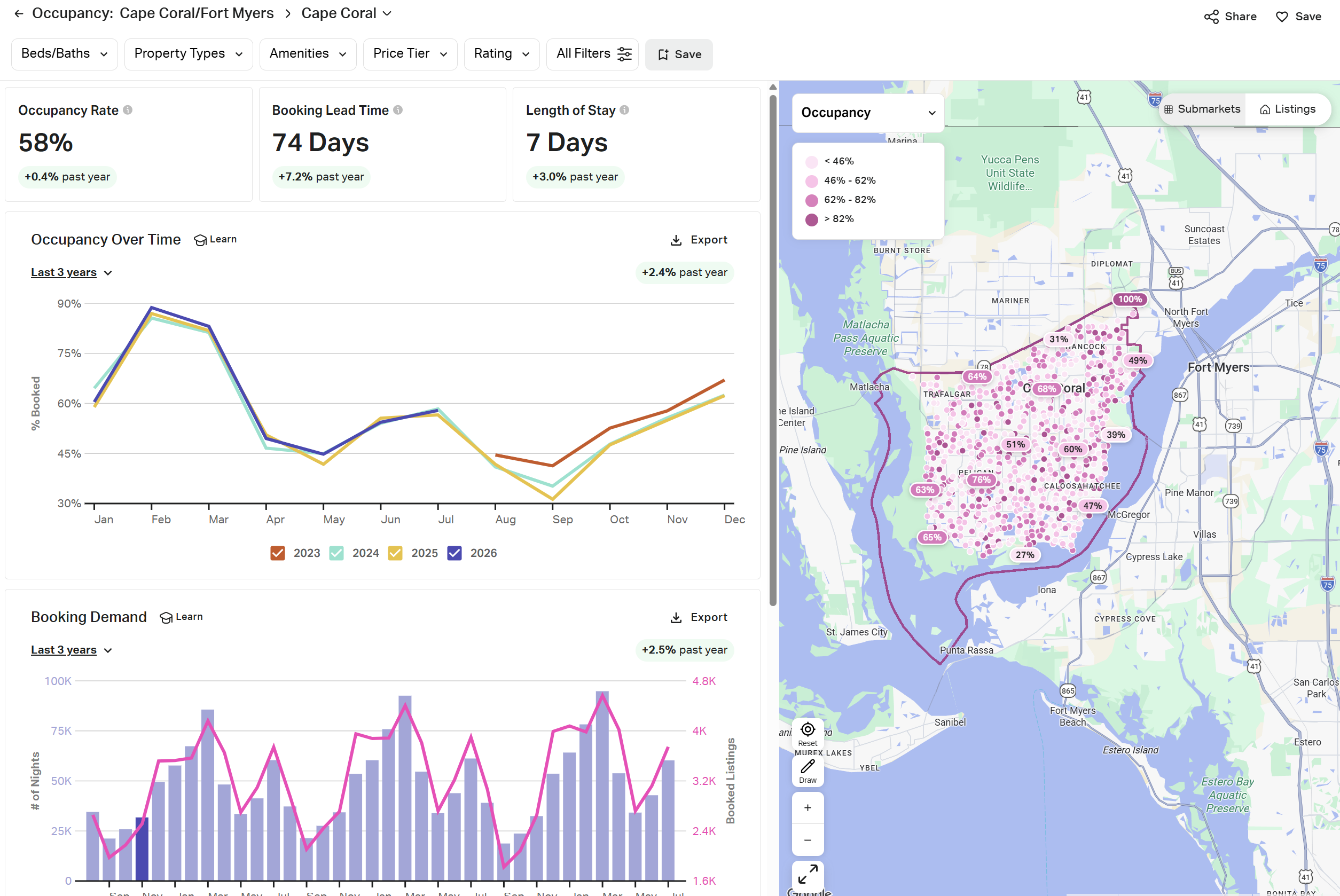Open All Filters panel
Viewport: 1340px width, 896px height.
(593, 54)
